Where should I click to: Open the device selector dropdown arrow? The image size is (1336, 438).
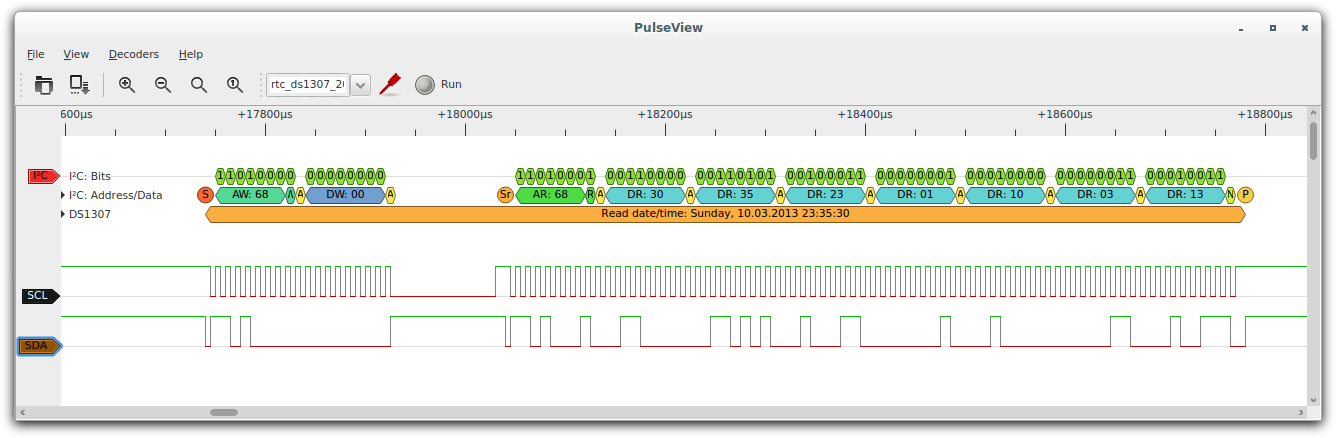pyautogui.click(x=361, y=85)
